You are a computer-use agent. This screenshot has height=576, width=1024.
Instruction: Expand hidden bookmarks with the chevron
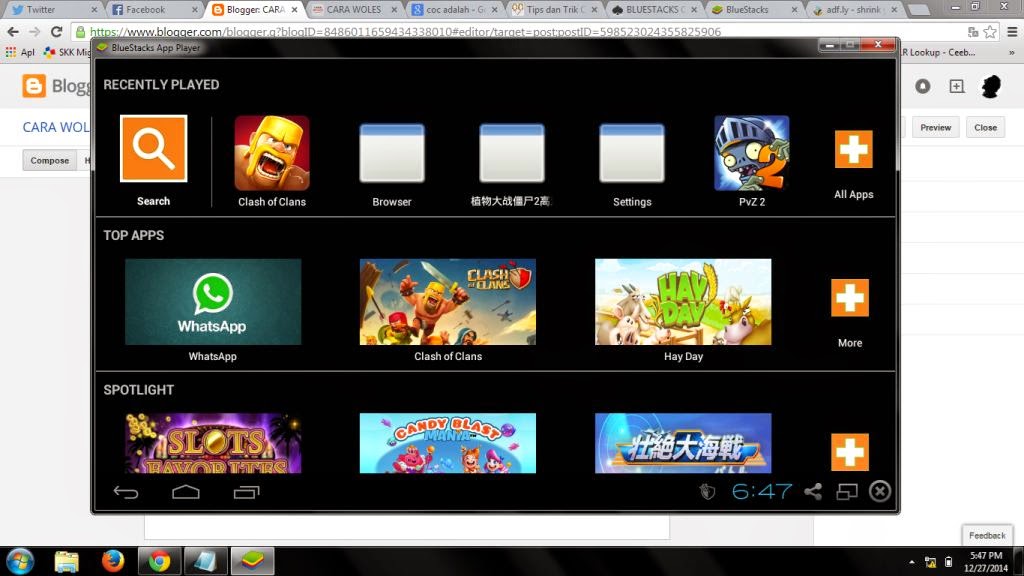1011,51
